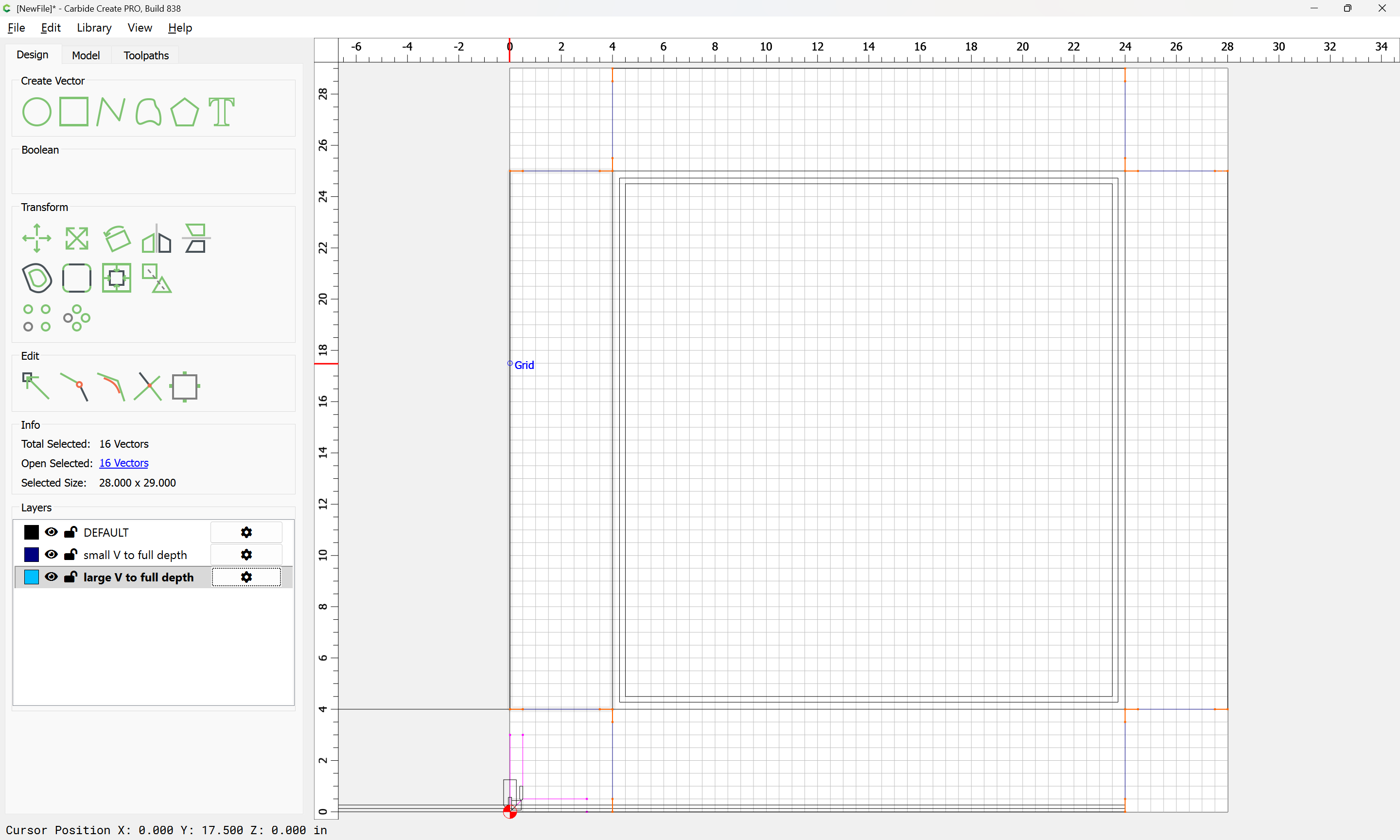Screen dimensions: 1400x840
Task: Select the Text tool
Action: (221, 111)
